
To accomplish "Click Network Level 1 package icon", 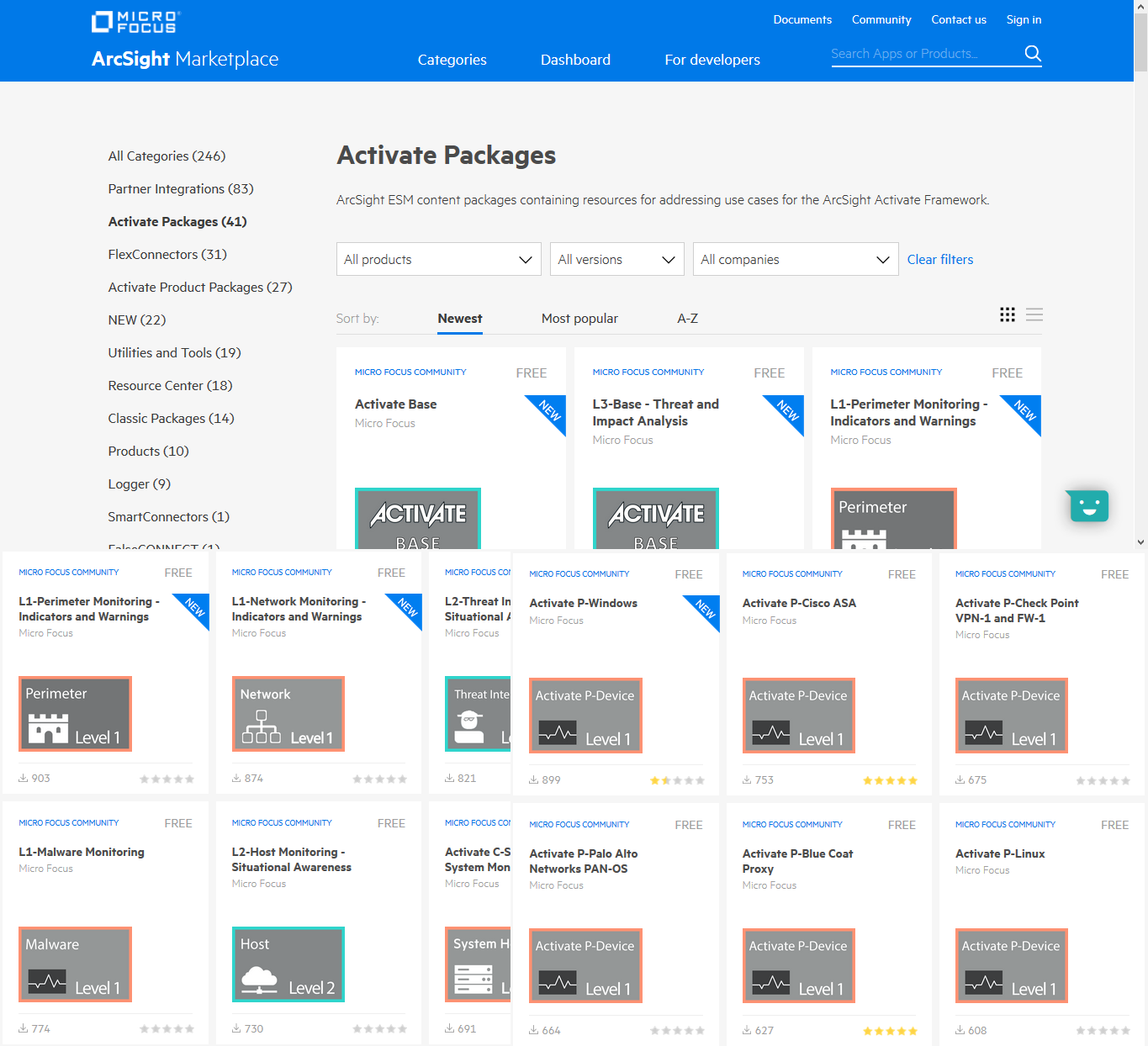I will (x=288, y=714).
